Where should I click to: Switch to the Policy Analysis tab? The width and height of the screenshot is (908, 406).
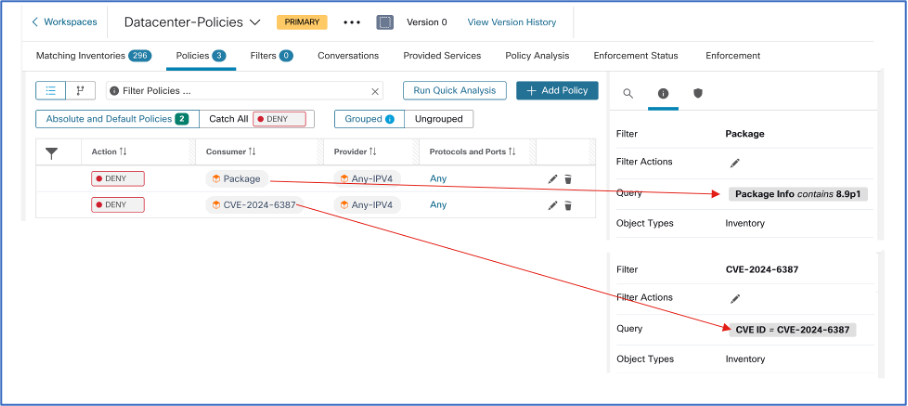(537, 56)
